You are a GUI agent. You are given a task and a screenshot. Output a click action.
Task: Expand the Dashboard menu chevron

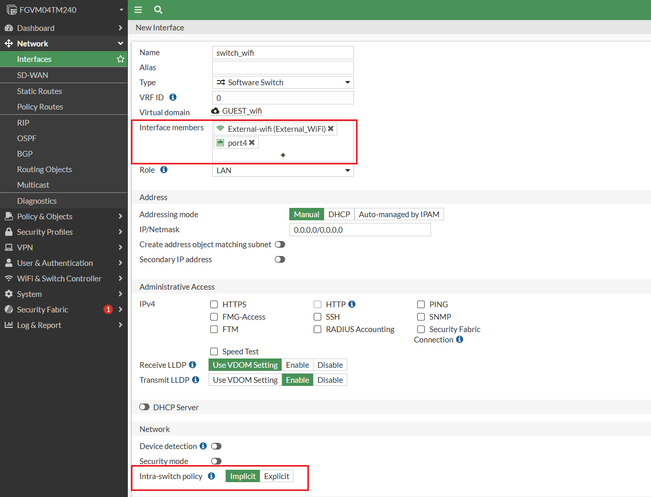[x=120, y=28]
